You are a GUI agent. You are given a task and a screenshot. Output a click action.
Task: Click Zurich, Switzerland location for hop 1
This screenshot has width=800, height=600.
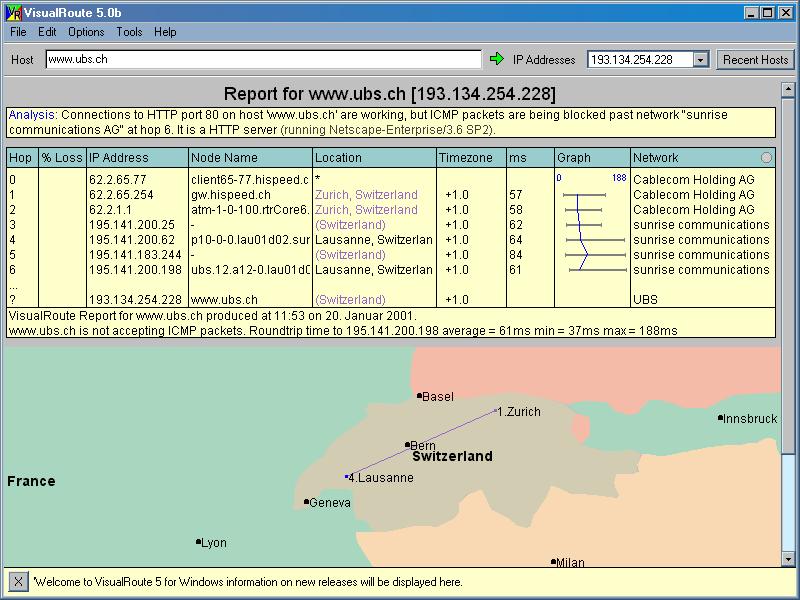[x=366, y=195]
